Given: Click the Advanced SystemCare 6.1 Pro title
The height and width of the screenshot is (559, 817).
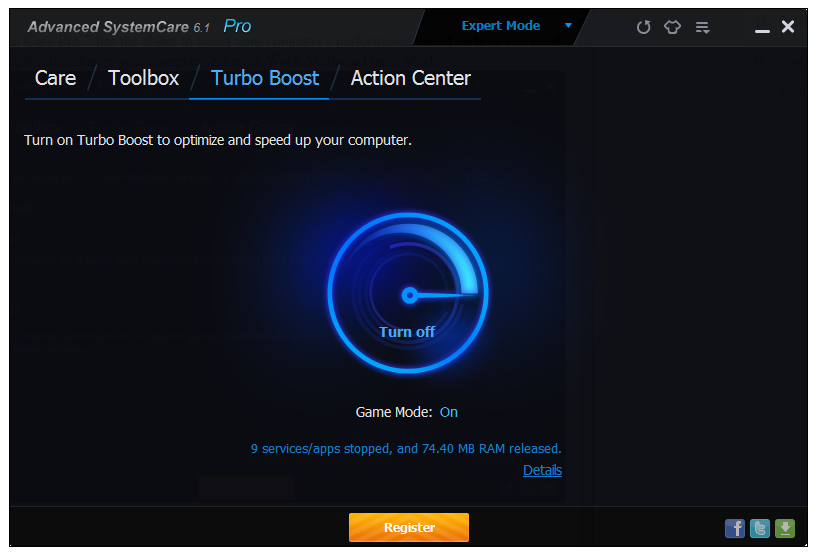Looking at the screenshot, I should (139, 27).
